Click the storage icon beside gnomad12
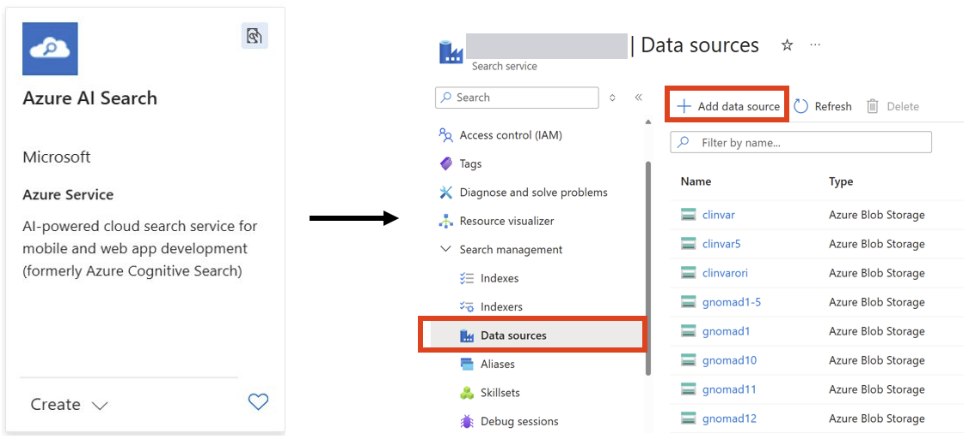Image resolution: width=969 pixels, height=439 pixels. [x=688, y=419]
